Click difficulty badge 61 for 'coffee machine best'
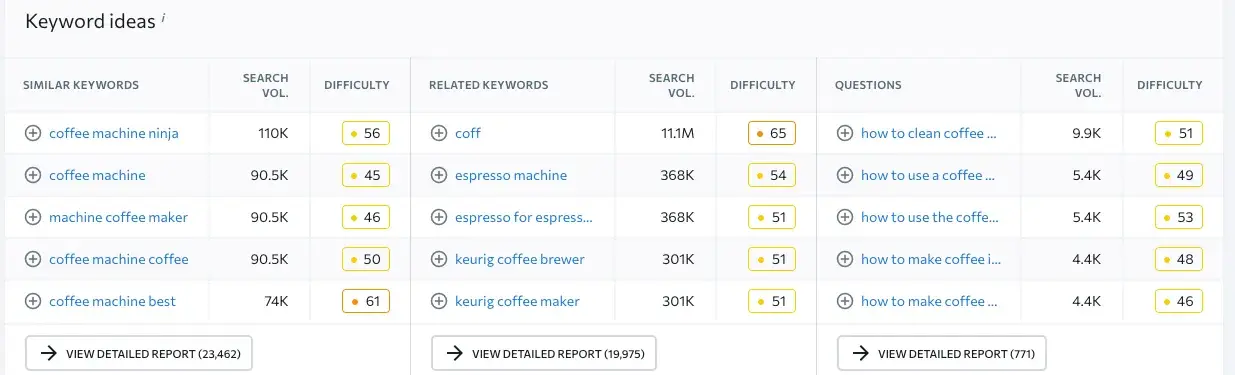Image resolution: width=1235 pixels, height=375 pixels. click(365, 301)
